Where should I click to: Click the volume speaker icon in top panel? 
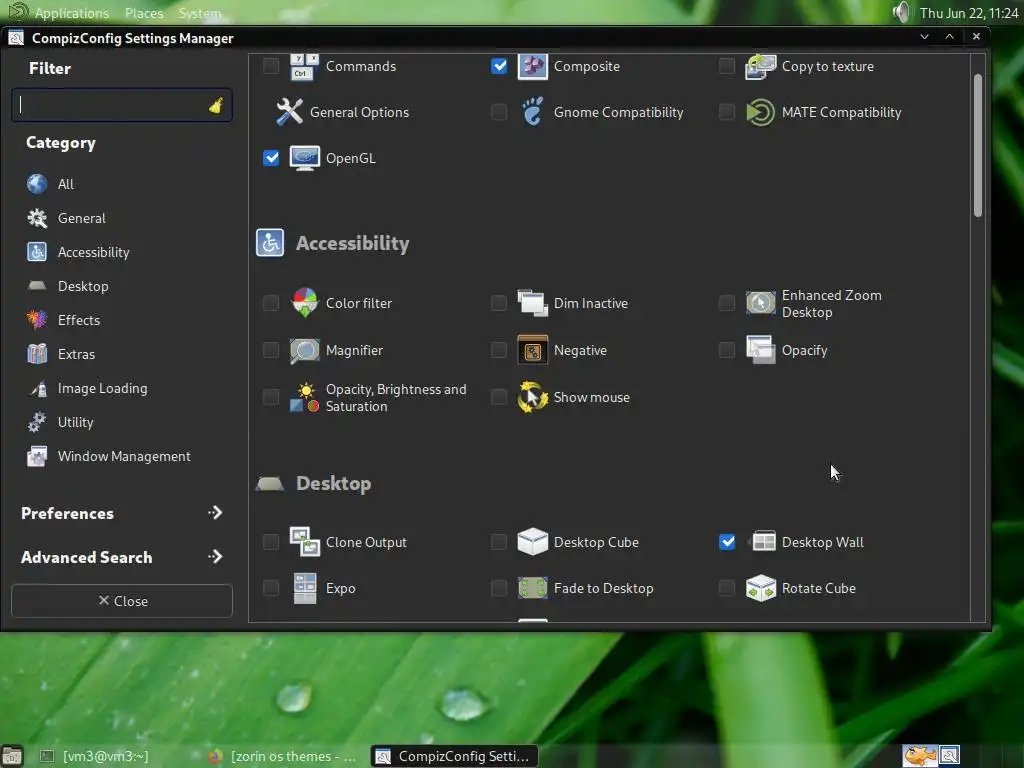pos(901,12)
